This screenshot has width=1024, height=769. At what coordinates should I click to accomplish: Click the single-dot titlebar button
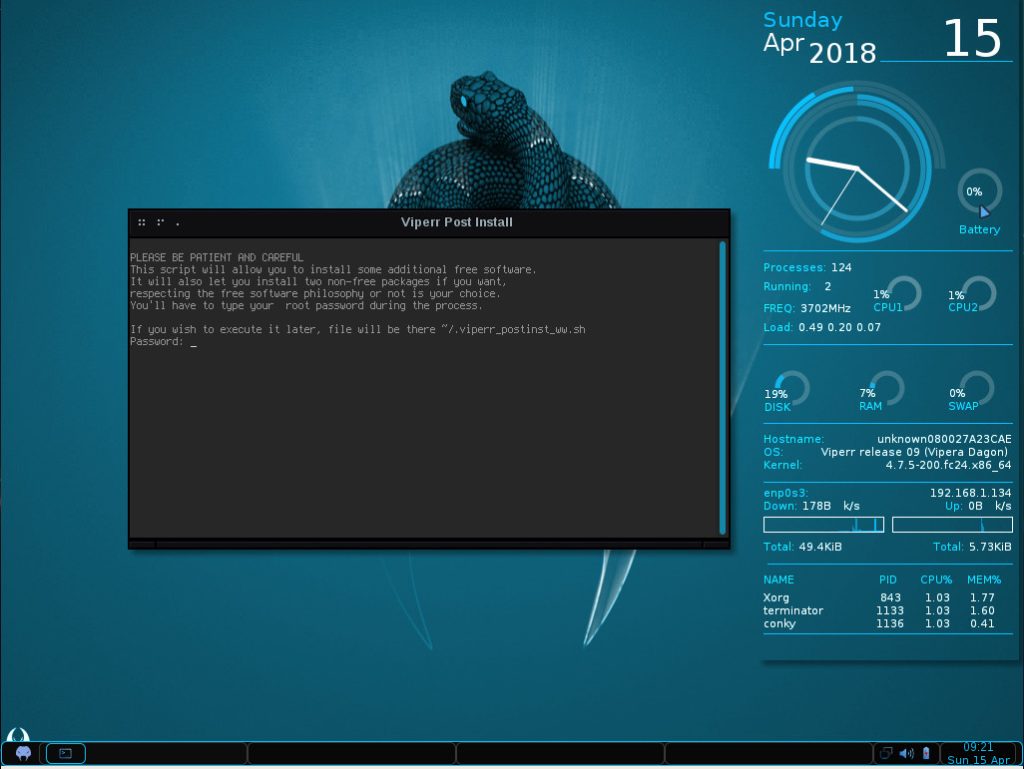(177, 223)
